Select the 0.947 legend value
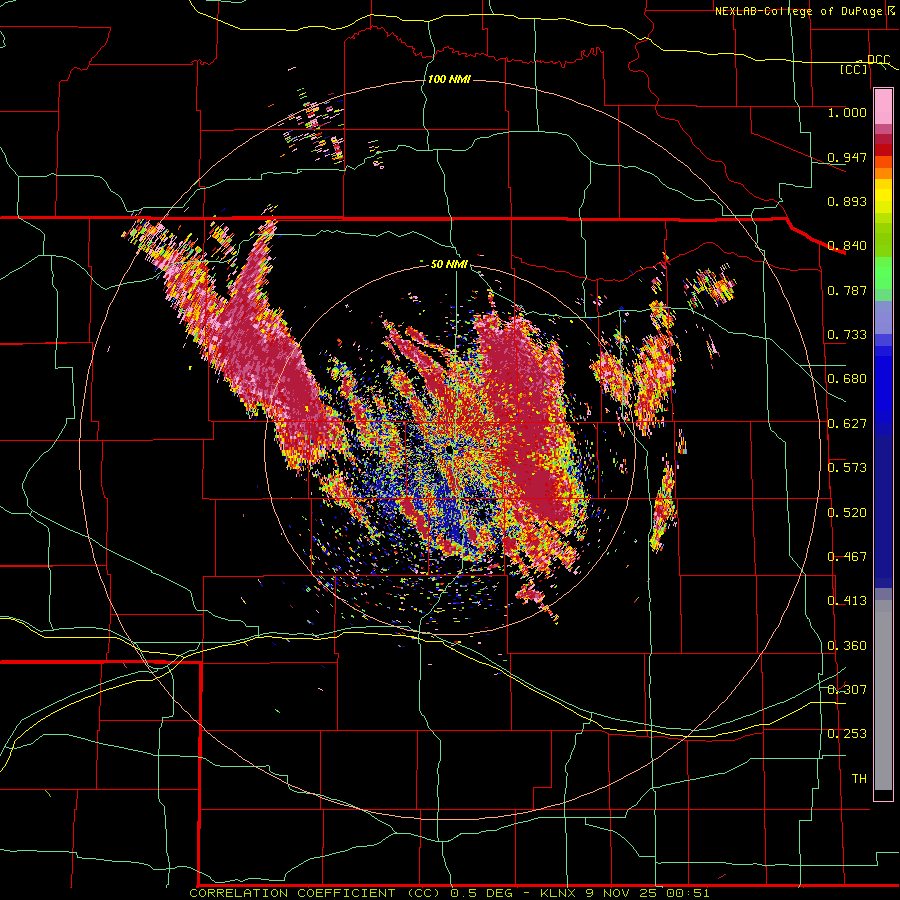The height and width of the screenshot is (900, 900). (847, 157)
